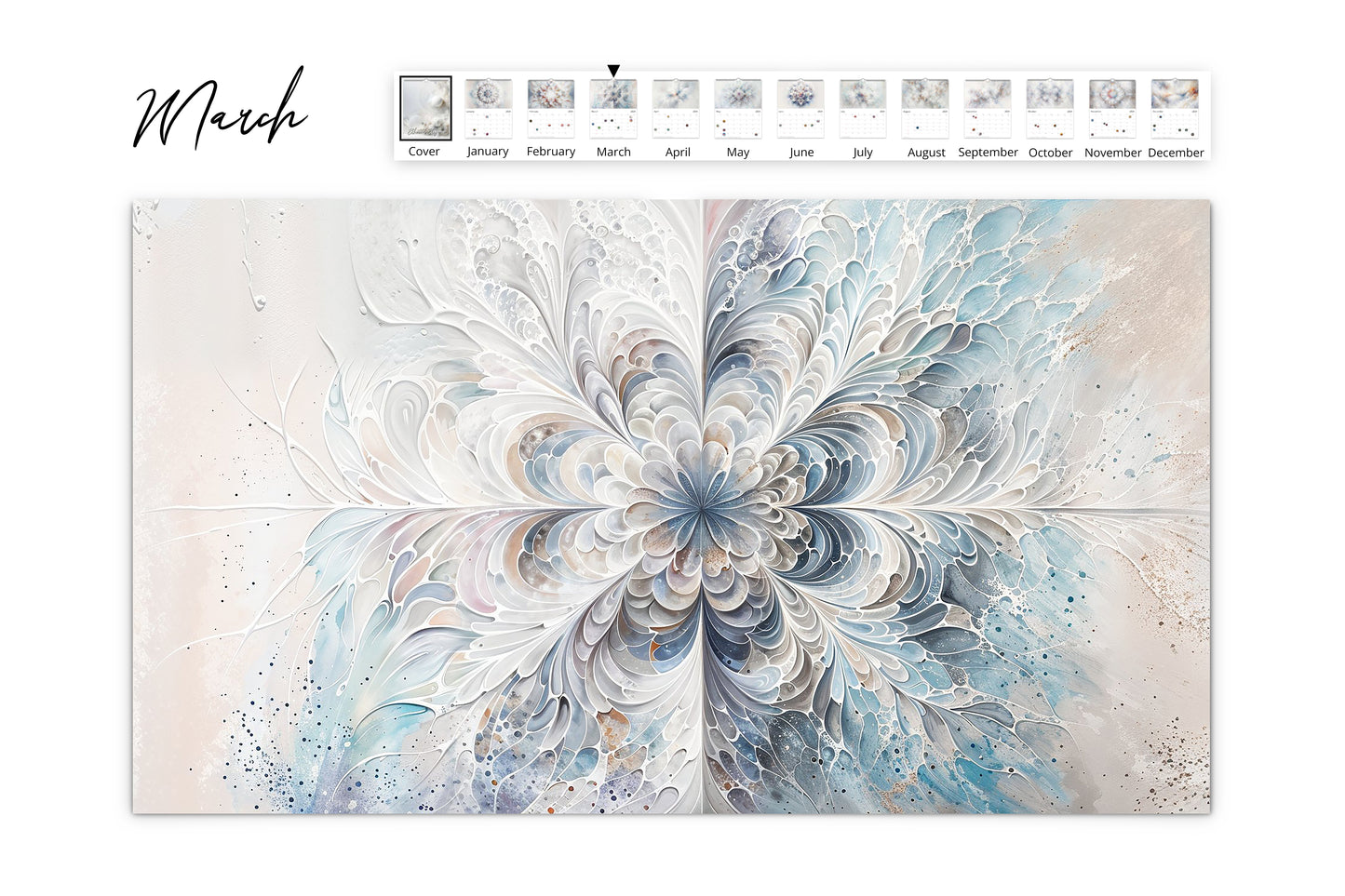The height and width of the screenshot is (896, 1345).
Task: Click the 'June' text label
Action: 801,153
